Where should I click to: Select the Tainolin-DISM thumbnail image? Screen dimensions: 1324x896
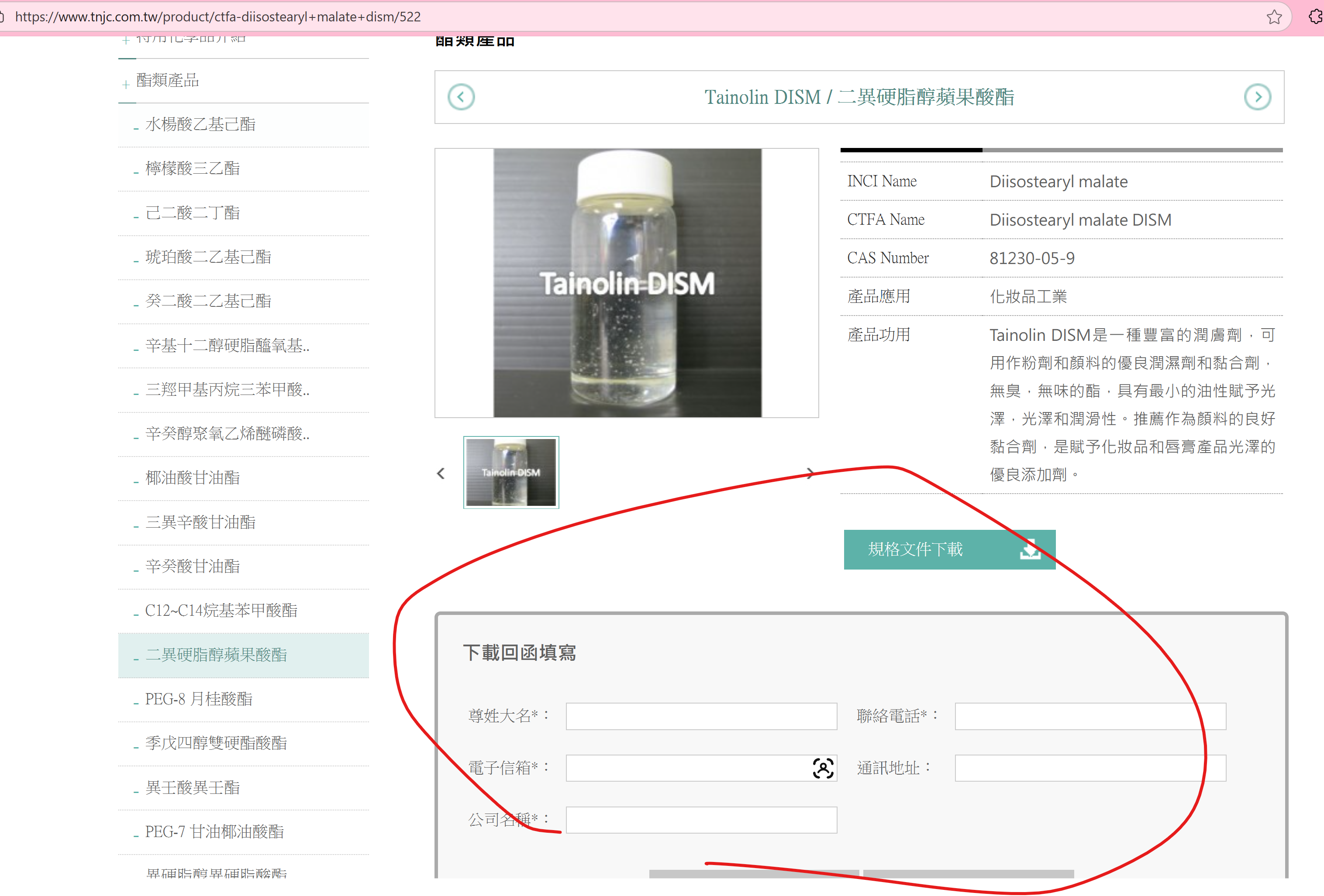click(511, 472)
